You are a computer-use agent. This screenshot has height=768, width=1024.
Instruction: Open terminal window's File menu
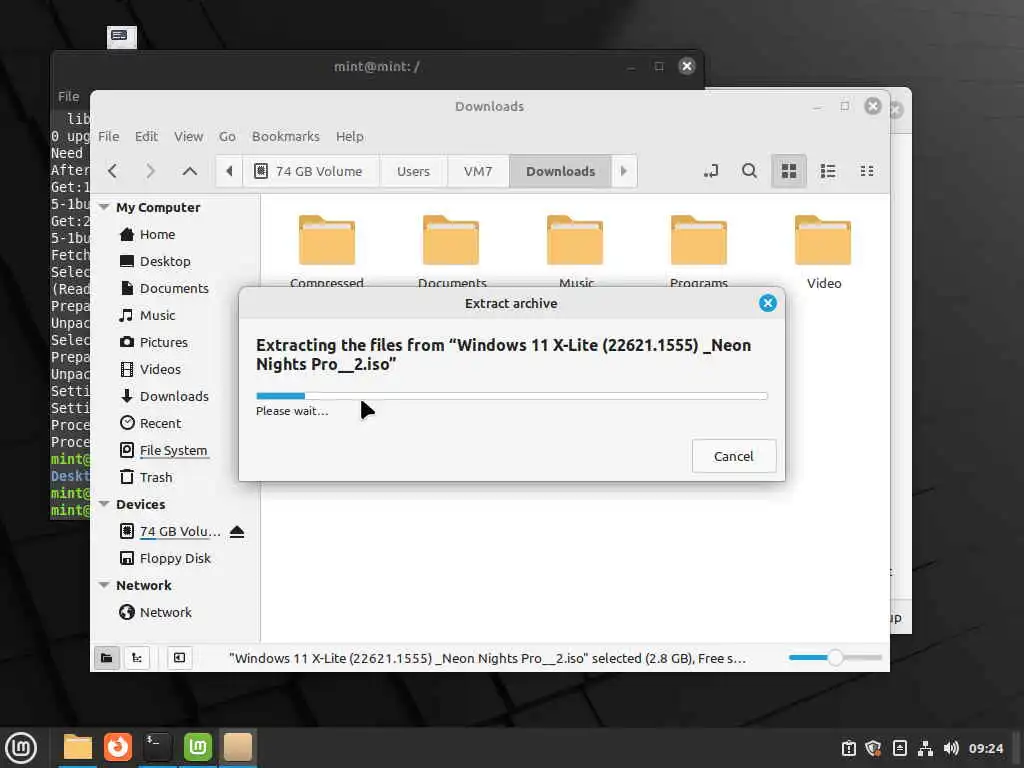[x=69, y=97]
